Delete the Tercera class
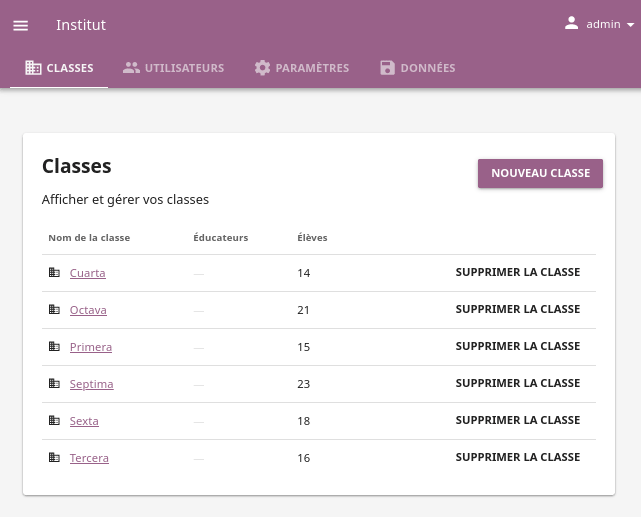The width and height of the screenshot is (641, 517). [518, 457]
